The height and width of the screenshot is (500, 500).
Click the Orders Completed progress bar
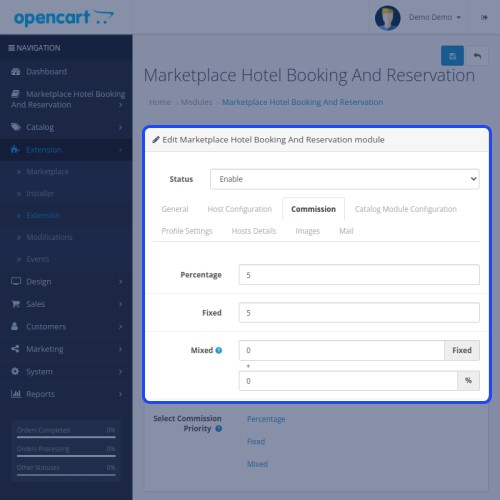66,437
